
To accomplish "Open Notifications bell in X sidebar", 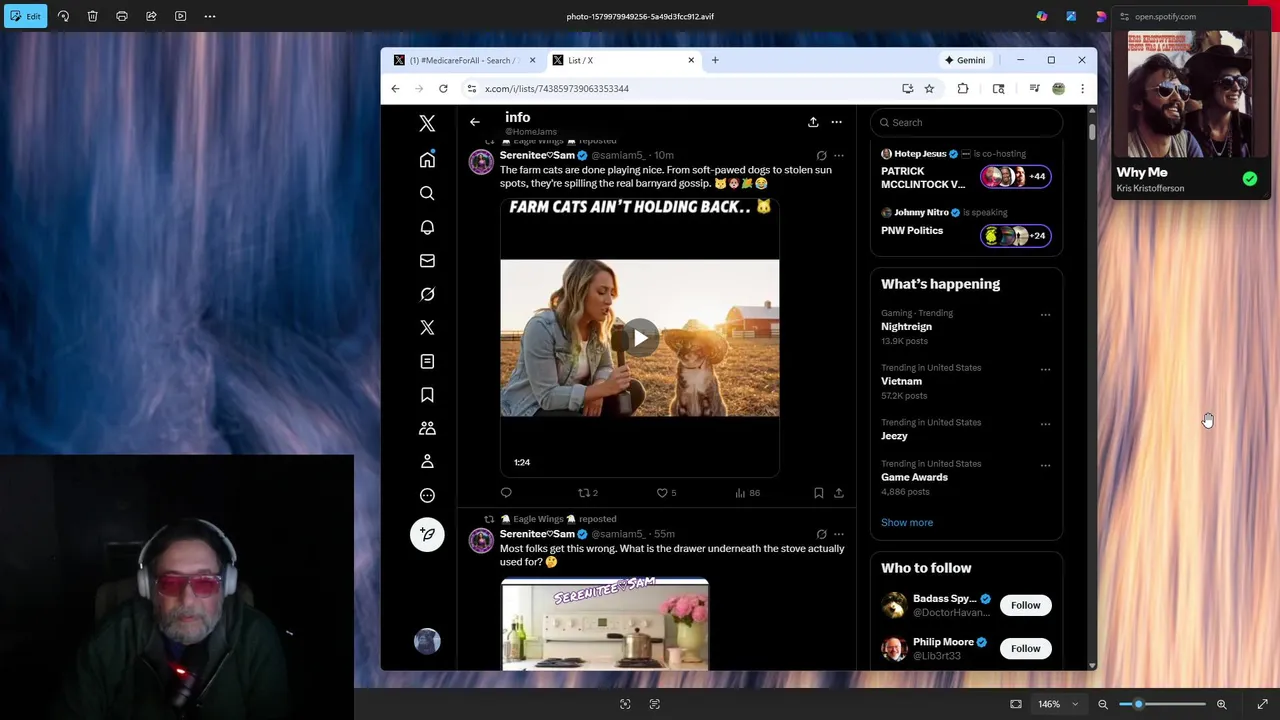I will pos(427,227).
